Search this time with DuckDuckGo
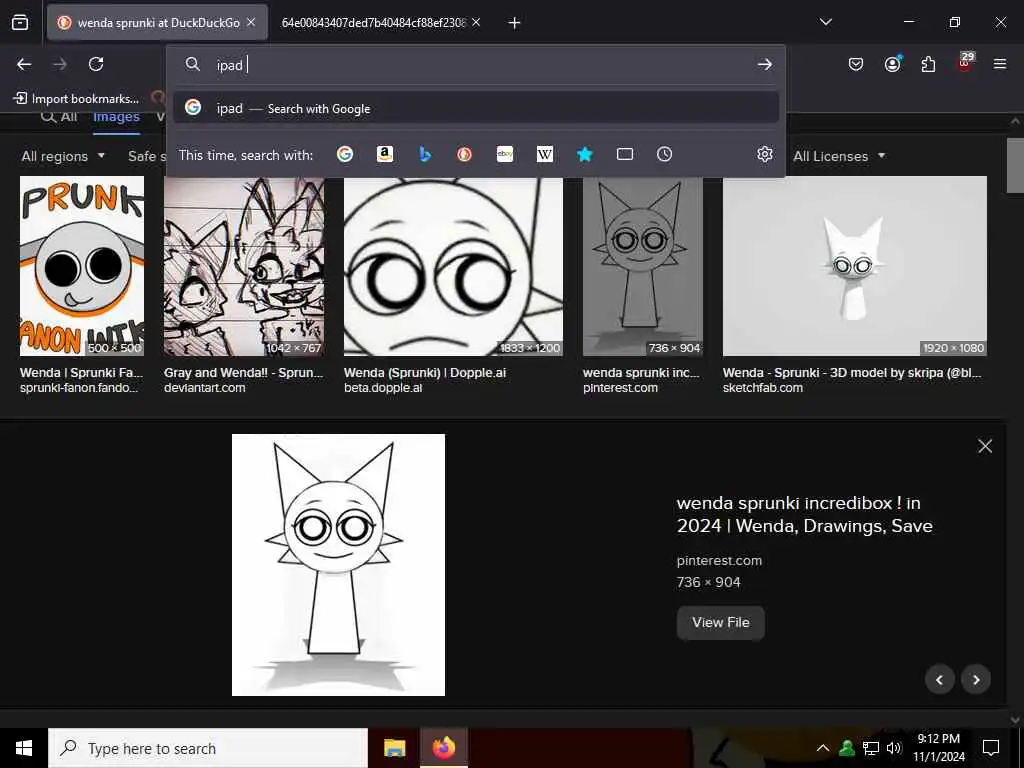Screen dimensions: 1024x768 [464, 154]
